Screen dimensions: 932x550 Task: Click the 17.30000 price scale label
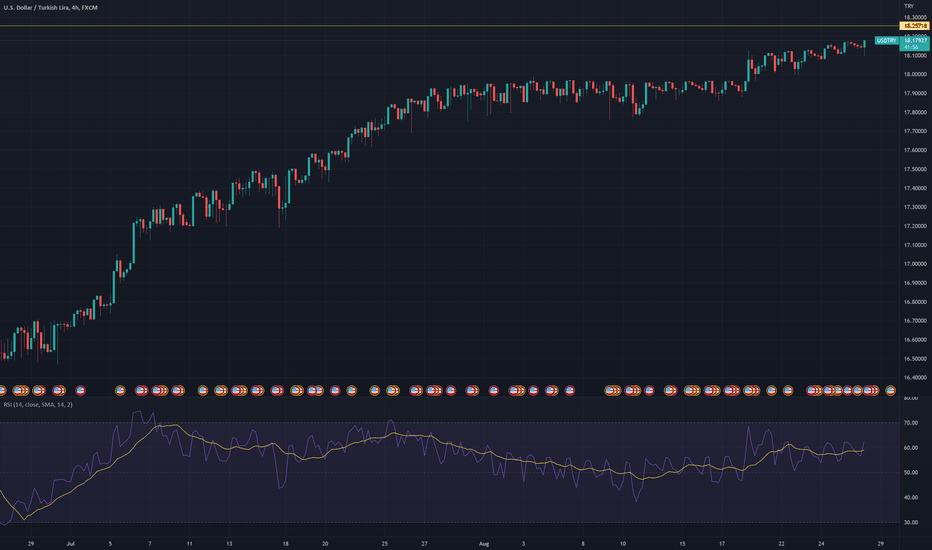pyautogui.click(x=915, y=208)
